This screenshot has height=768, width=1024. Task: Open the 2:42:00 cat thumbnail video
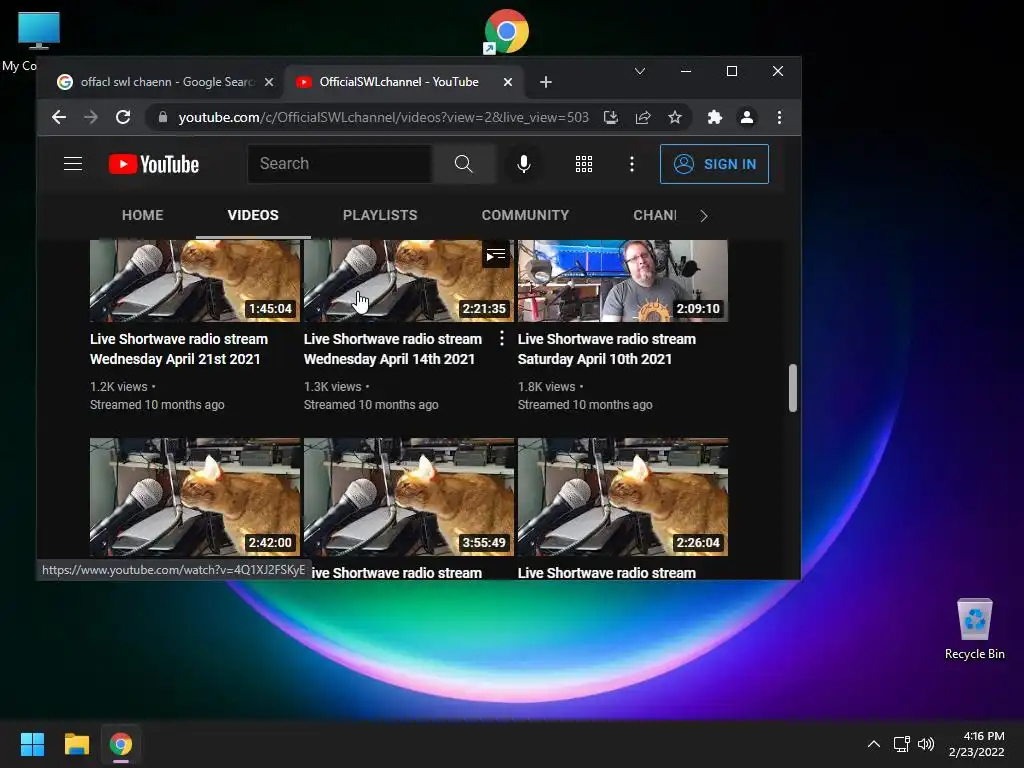click(x=195, y=497)
